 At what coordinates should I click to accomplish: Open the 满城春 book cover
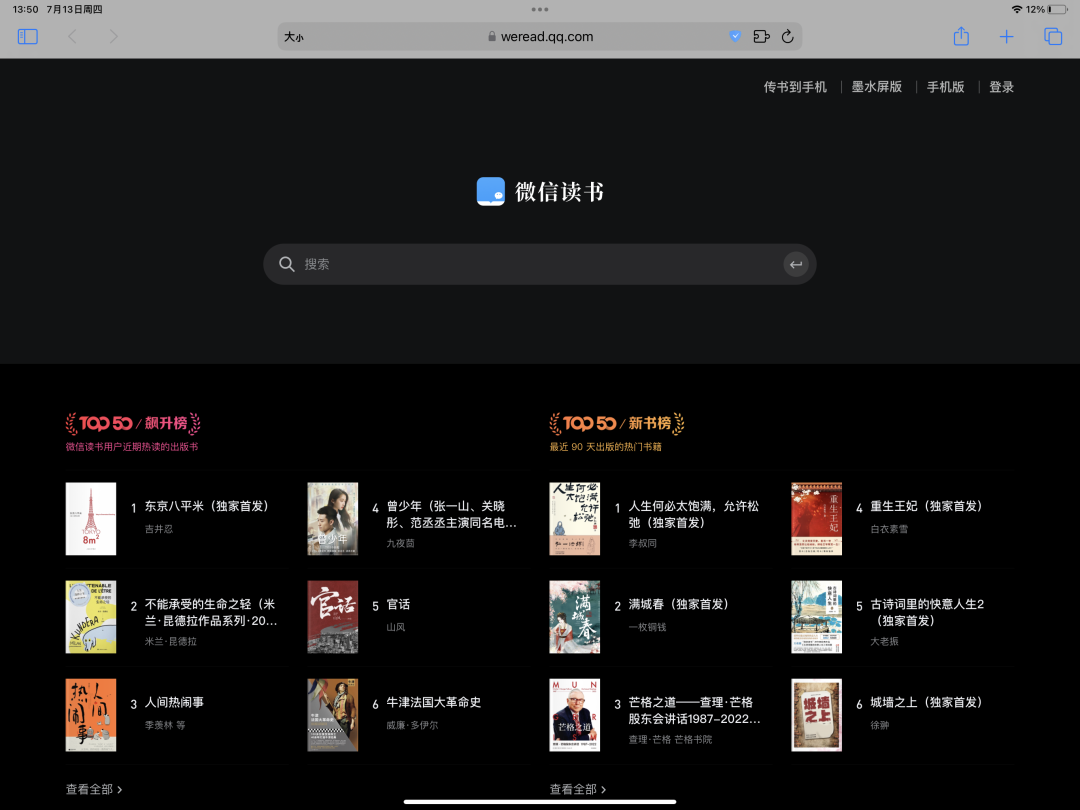tap(574, 616)
